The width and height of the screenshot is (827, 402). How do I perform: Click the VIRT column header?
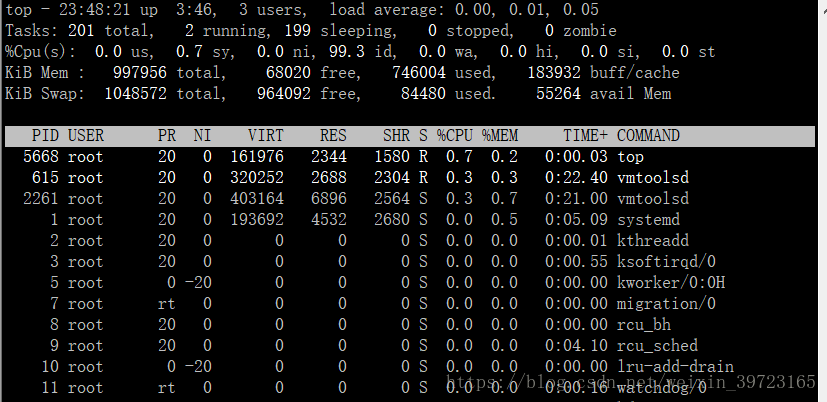coord(266,136)
